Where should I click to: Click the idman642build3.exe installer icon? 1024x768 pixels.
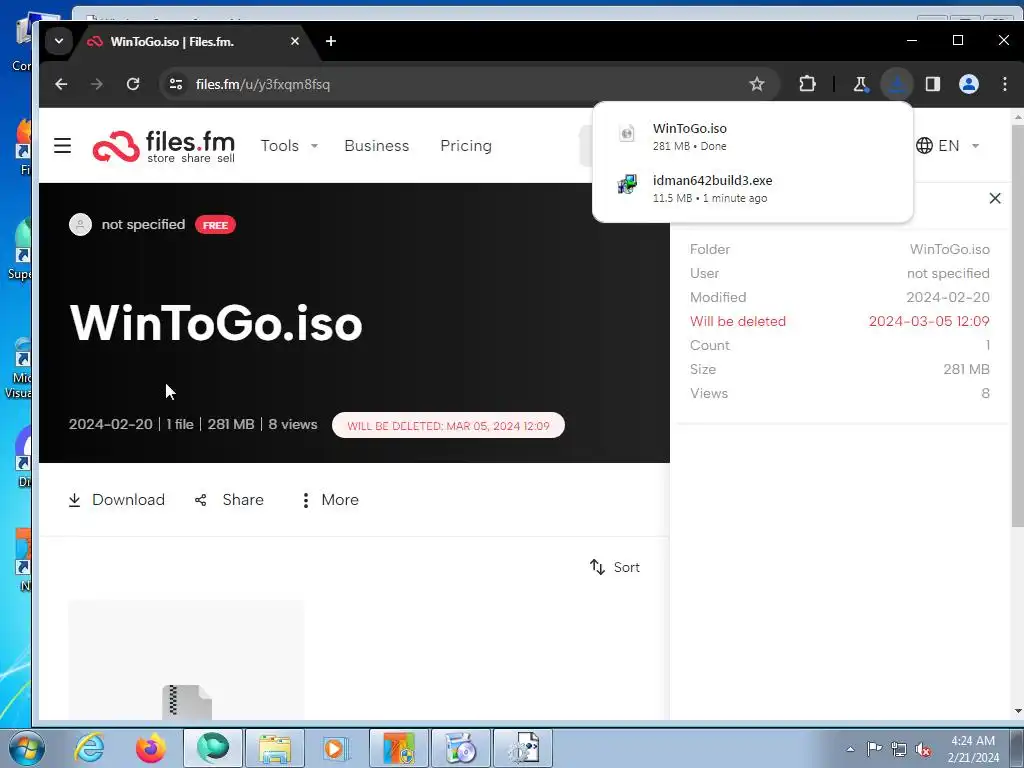(x=627, y=185)
